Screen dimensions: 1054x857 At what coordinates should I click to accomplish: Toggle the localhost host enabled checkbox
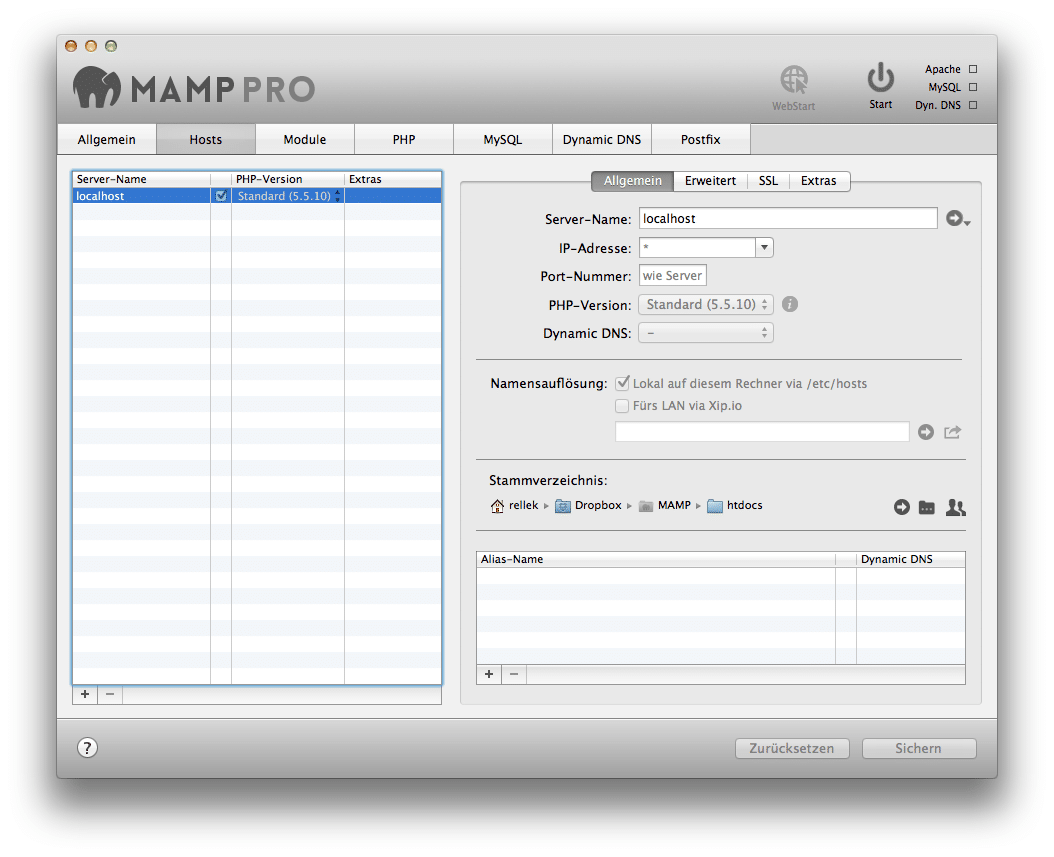pyautogui.click(x=220, y=196)
